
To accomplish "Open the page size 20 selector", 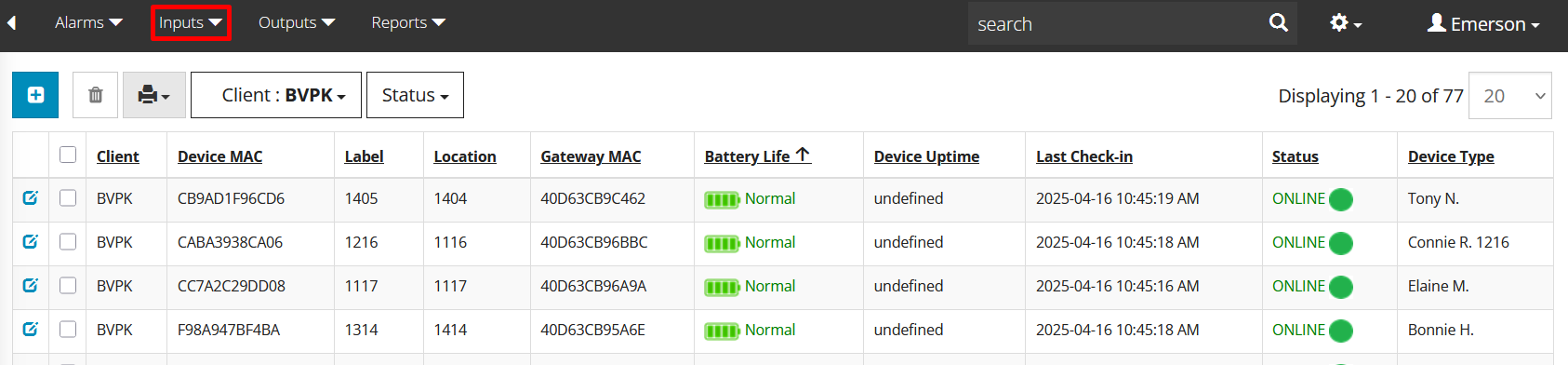I will [x=1510, y=96].
